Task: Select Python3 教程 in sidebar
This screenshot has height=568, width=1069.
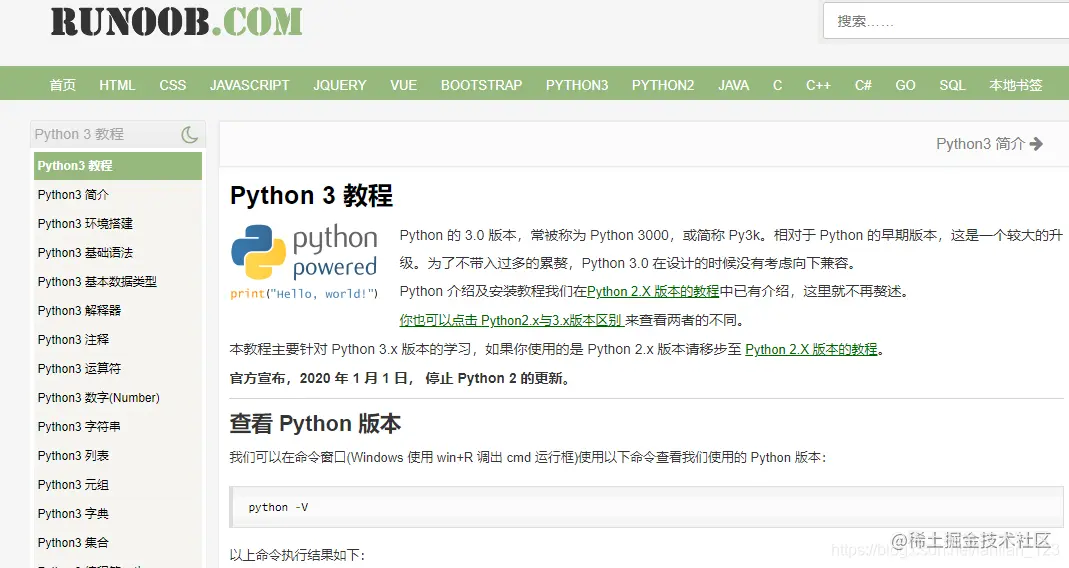Action: point(118,166)
